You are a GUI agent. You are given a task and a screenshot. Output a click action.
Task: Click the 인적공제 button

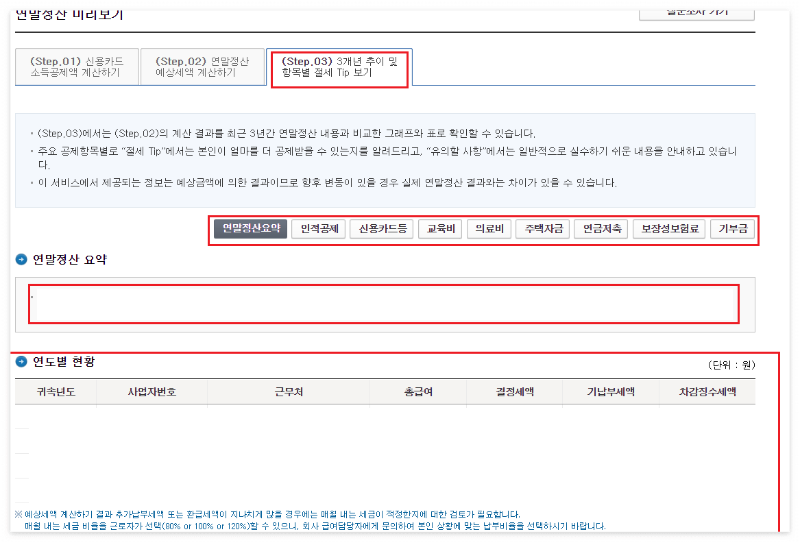pyautogui.click(x=319, y=229)
